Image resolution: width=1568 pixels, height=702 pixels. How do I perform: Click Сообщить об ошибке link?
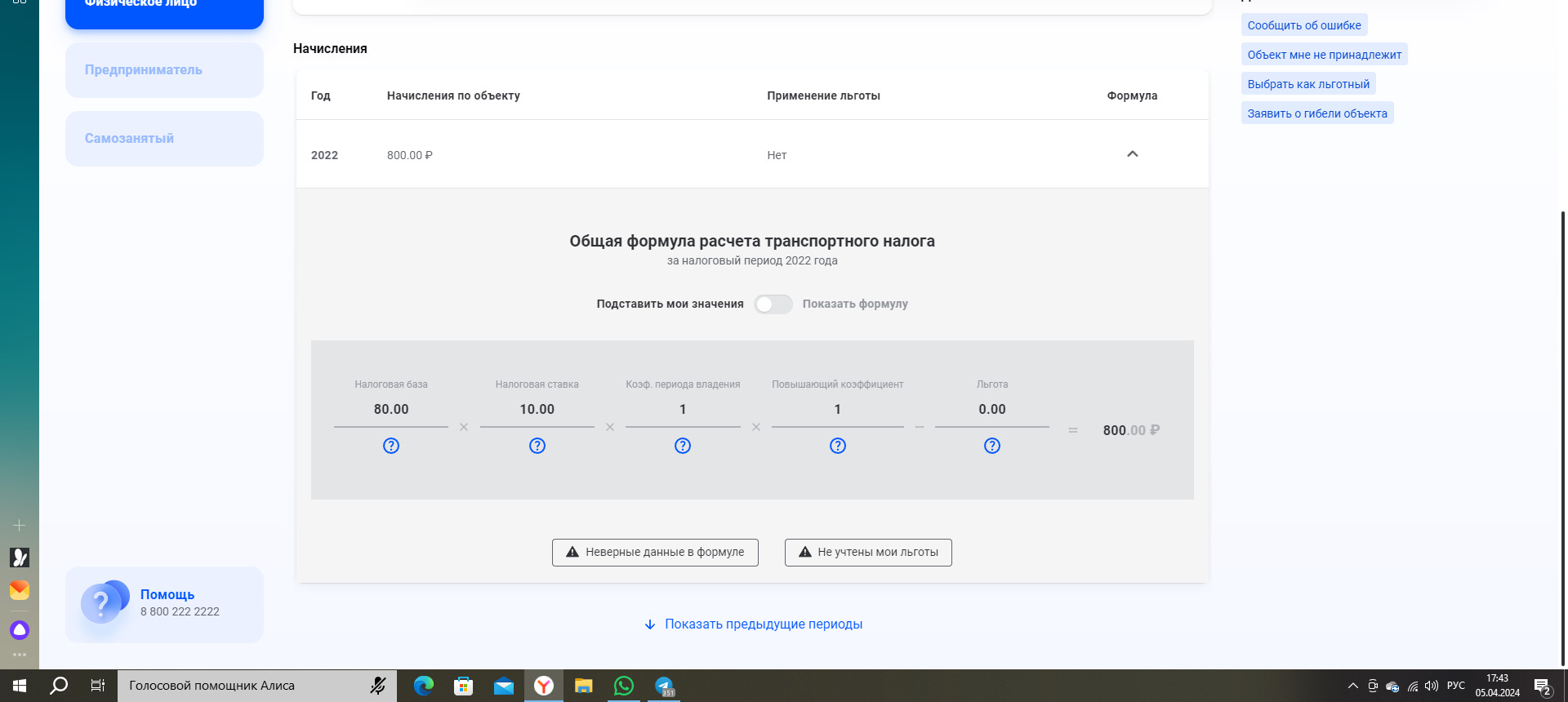[1304, 25]
